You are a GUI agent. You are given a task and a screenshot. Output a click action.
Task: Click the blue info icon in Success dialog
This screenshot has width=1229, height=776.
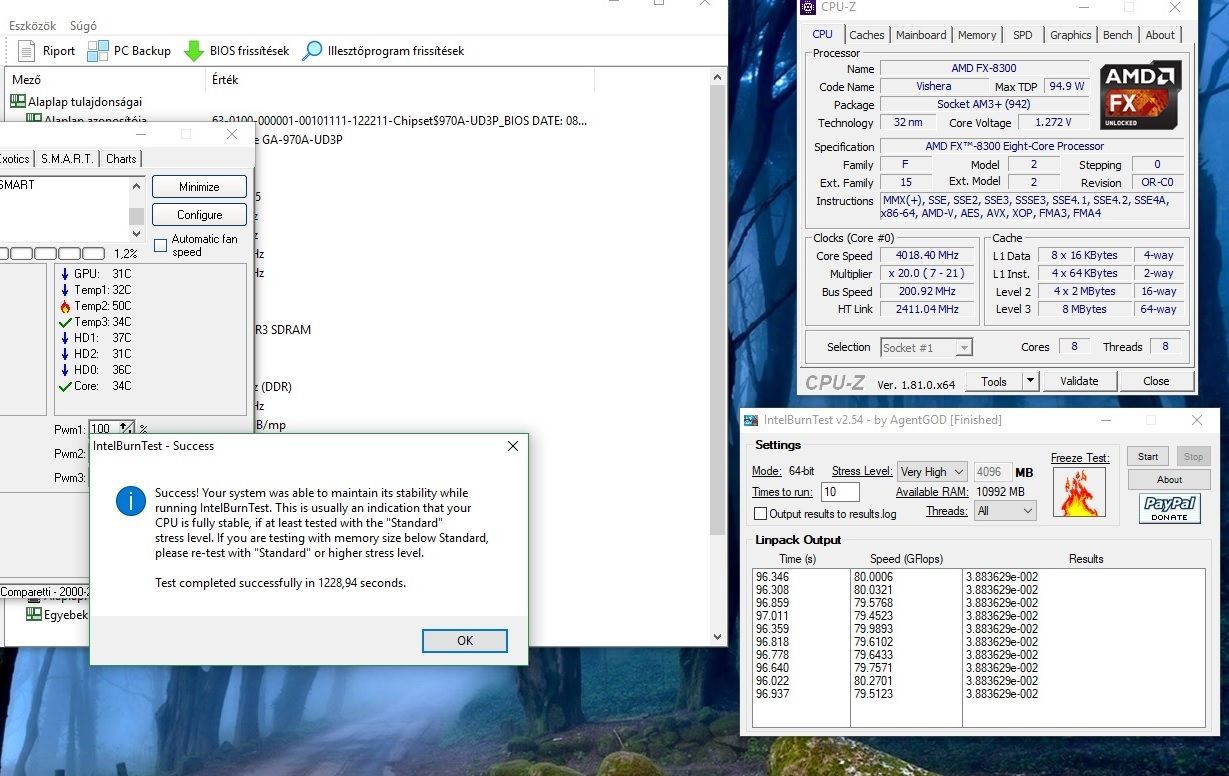click(x=131, y=501)
